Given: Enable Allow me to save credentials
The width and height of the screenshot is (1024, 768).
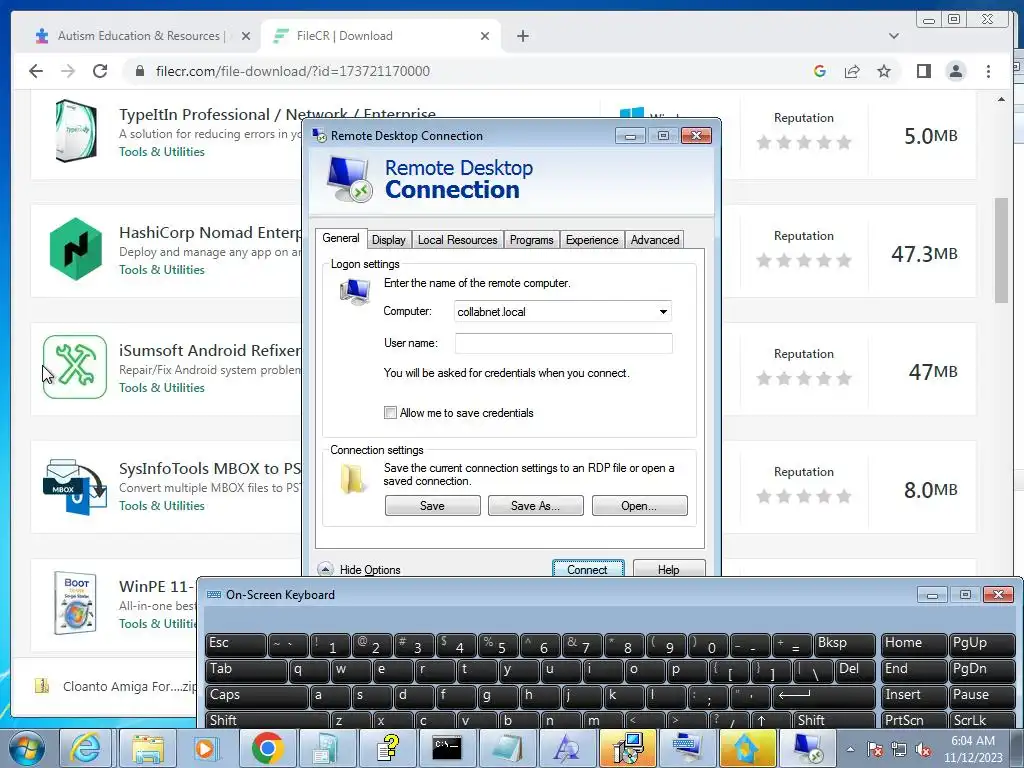Looking at the screenshot, I should point(391,413).
